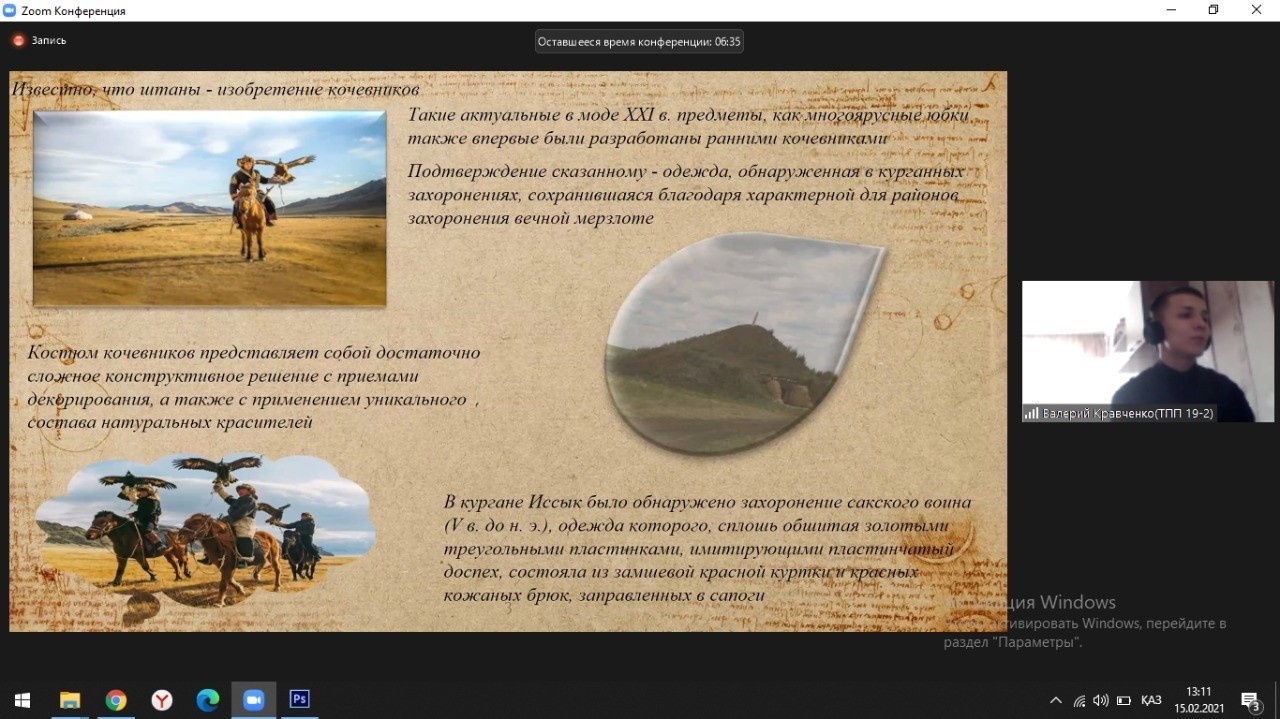Check battery status in system tray
The width and height of the screenshot is (1280, 719).
1123,700
